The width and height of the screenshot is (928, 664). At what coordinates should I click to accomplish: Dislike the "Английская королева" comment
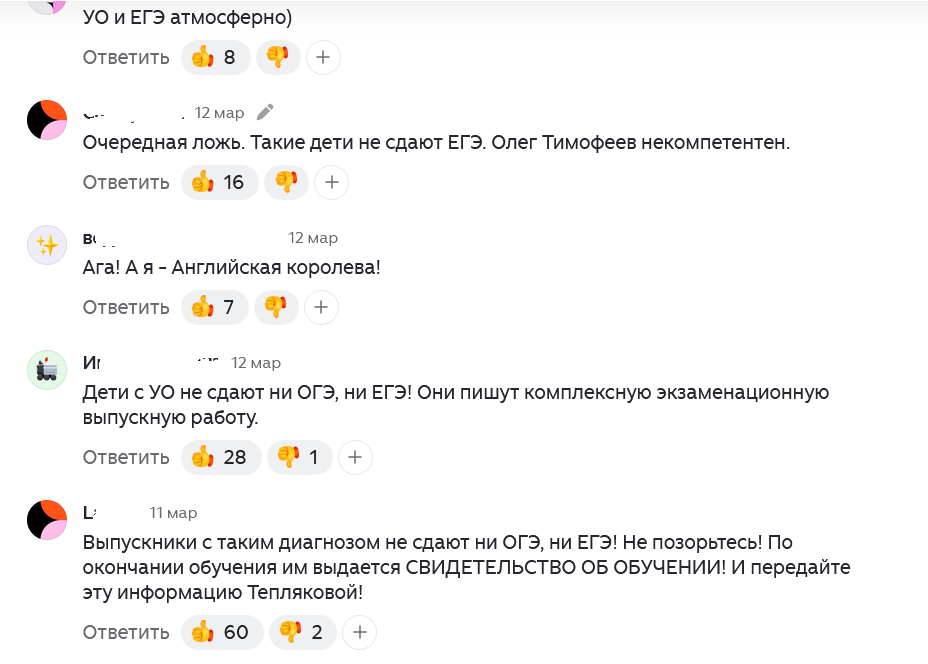(x=276, y=307)
